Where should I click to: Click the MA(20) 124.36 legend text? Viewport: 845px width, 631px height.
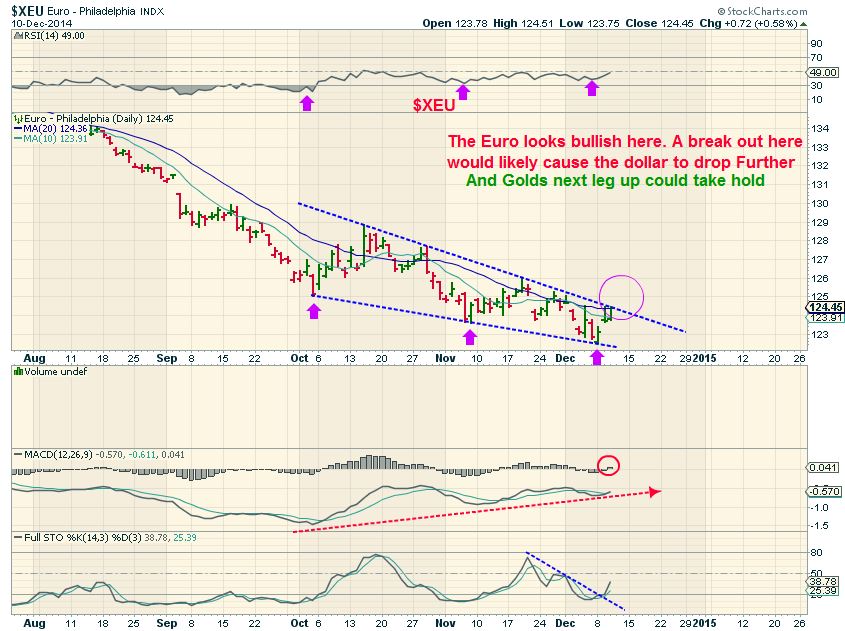[x=56, y=129]
